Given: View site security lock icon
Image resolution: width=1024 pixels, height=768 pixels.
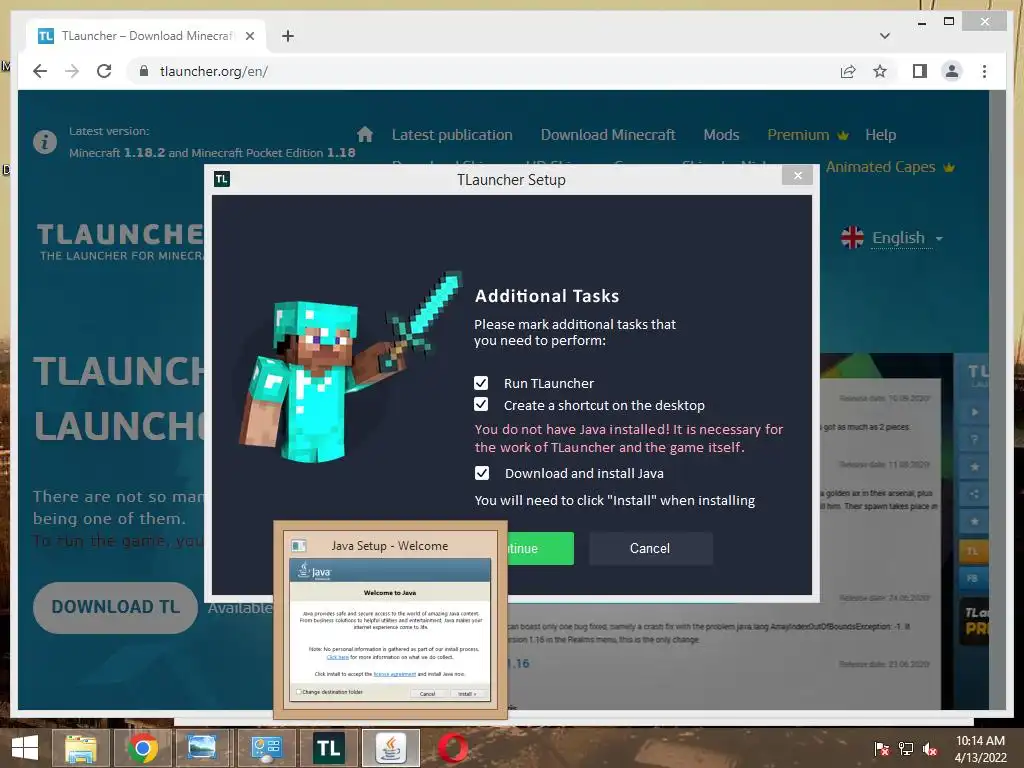Looking at the screenshot, I should click(x=144, y=71).
